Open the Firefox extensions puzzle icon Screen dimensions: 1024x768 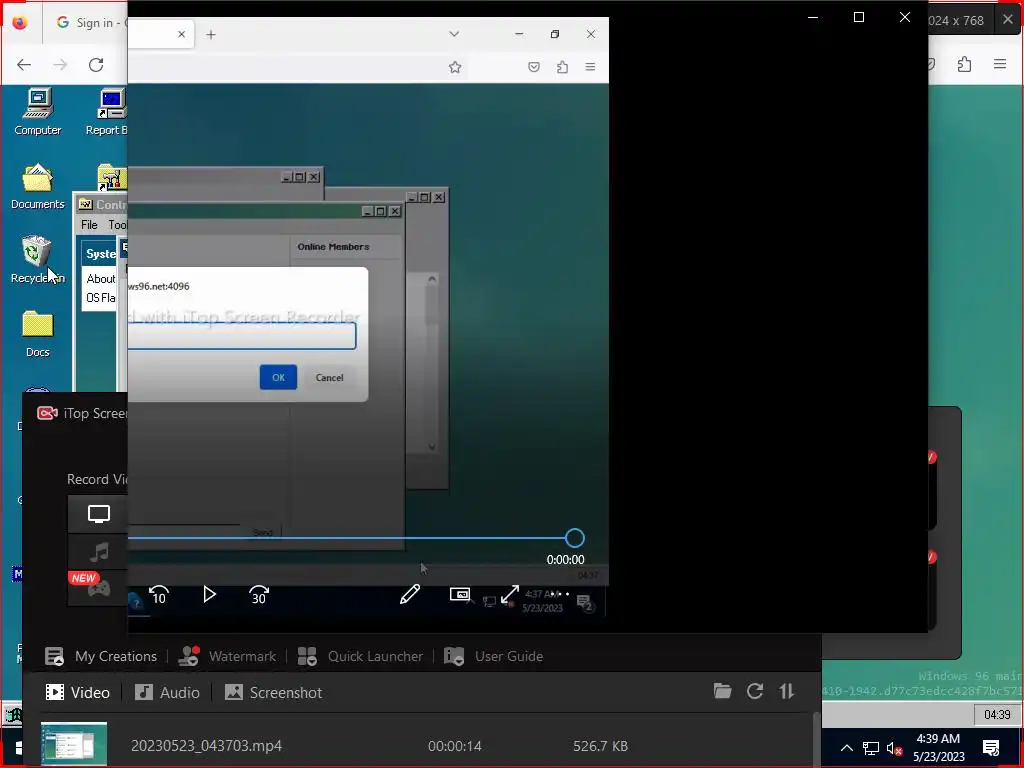point(964,64)
